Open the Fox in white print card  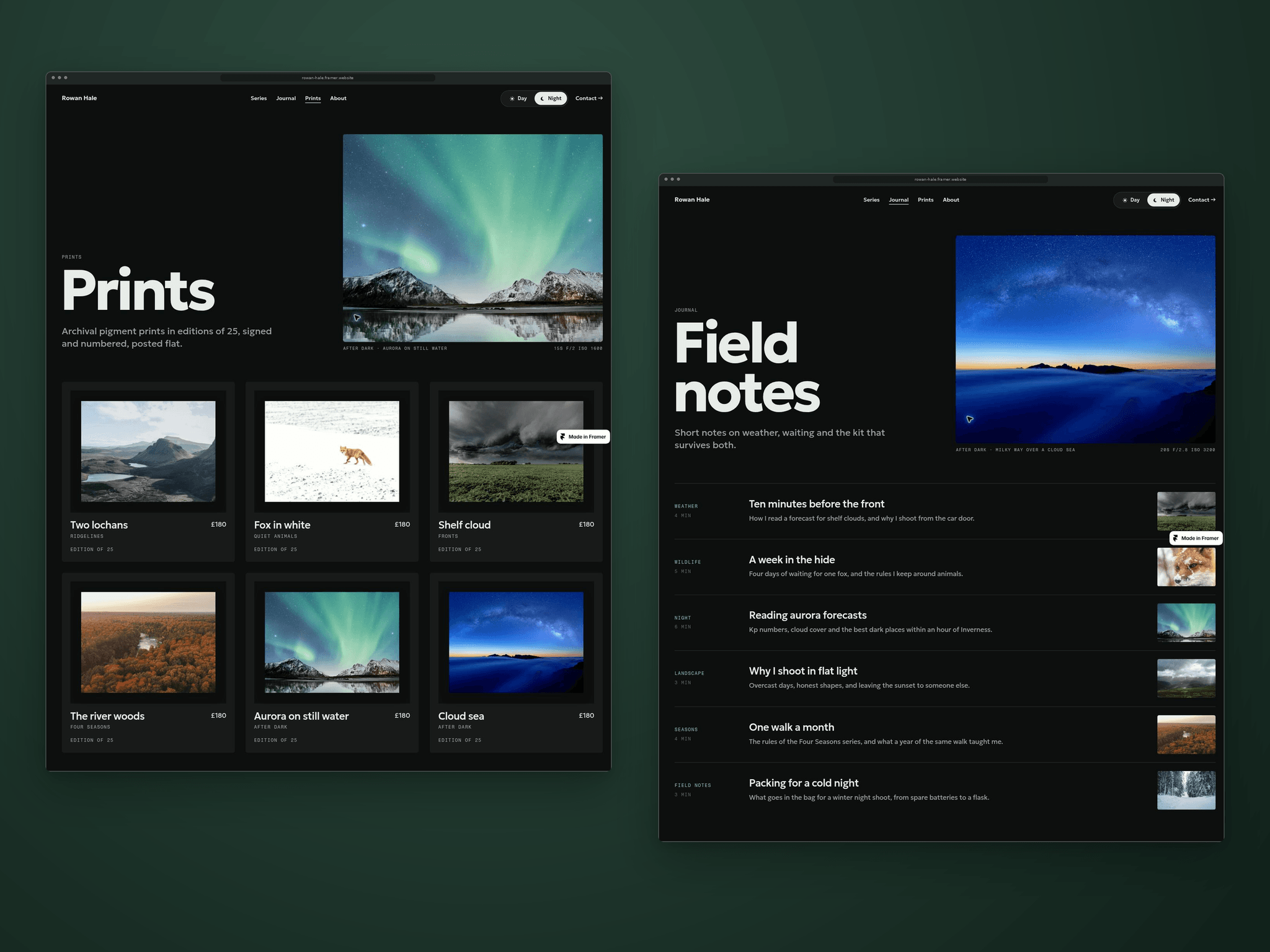(332, 472)
